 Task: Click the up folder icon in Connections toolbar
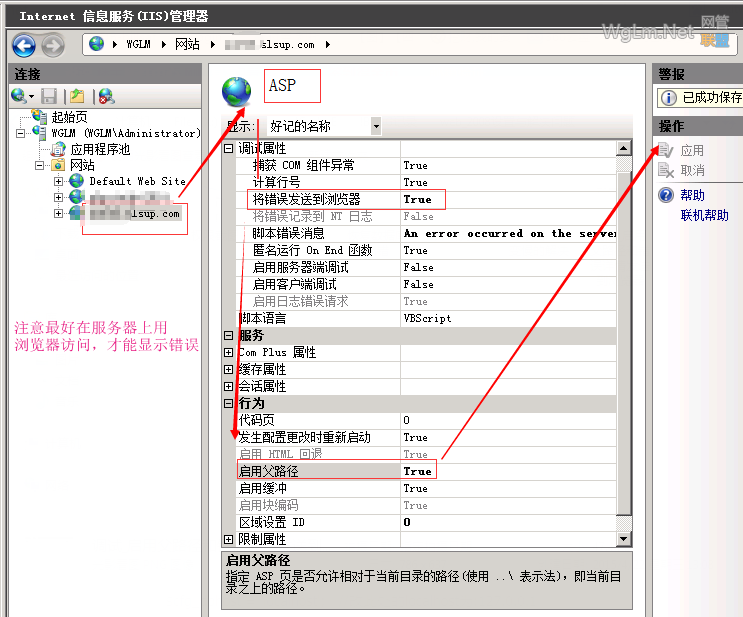click(x=77, y=96)
